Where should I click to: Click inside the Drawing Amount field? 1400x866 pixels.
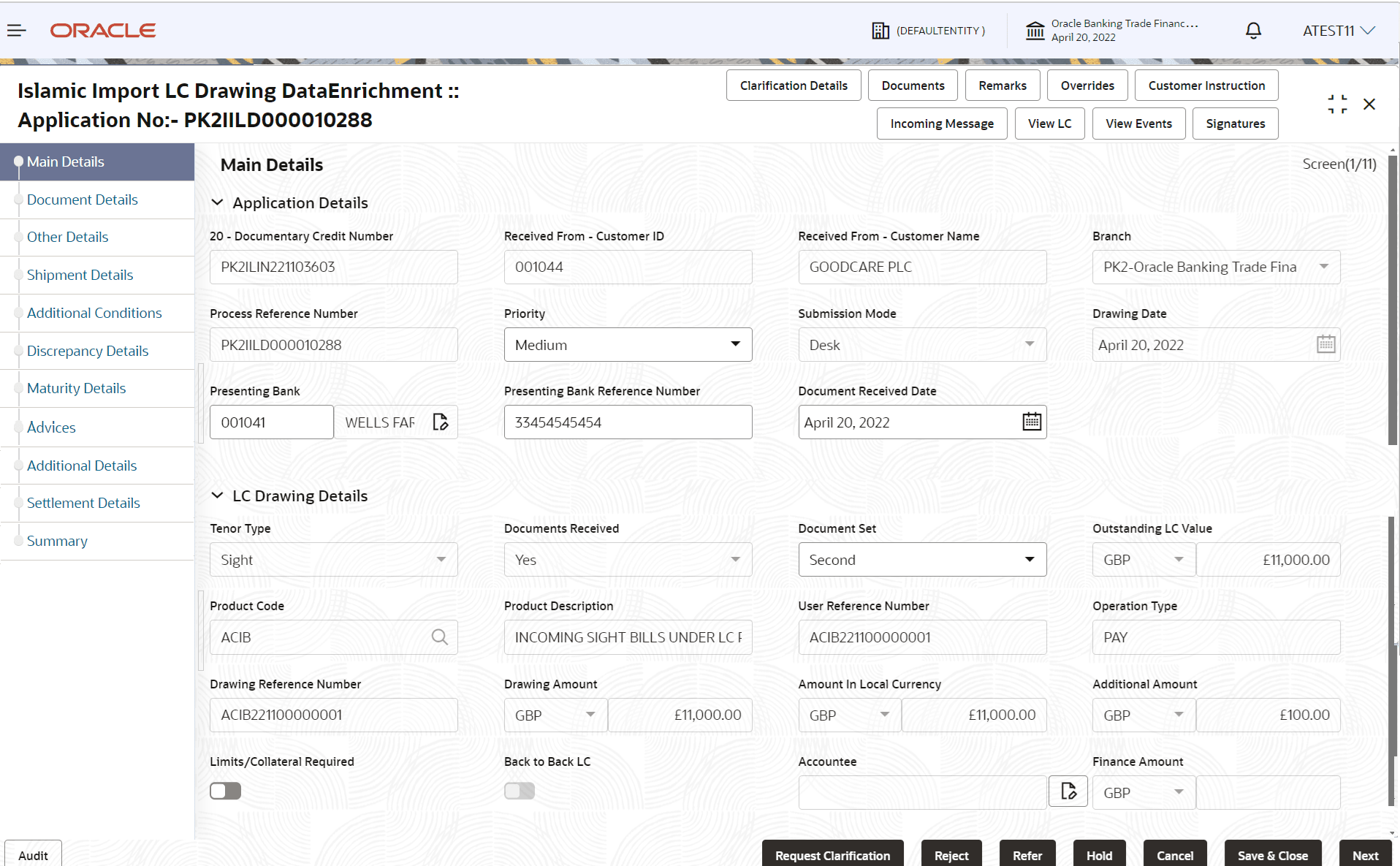point(680,715)
